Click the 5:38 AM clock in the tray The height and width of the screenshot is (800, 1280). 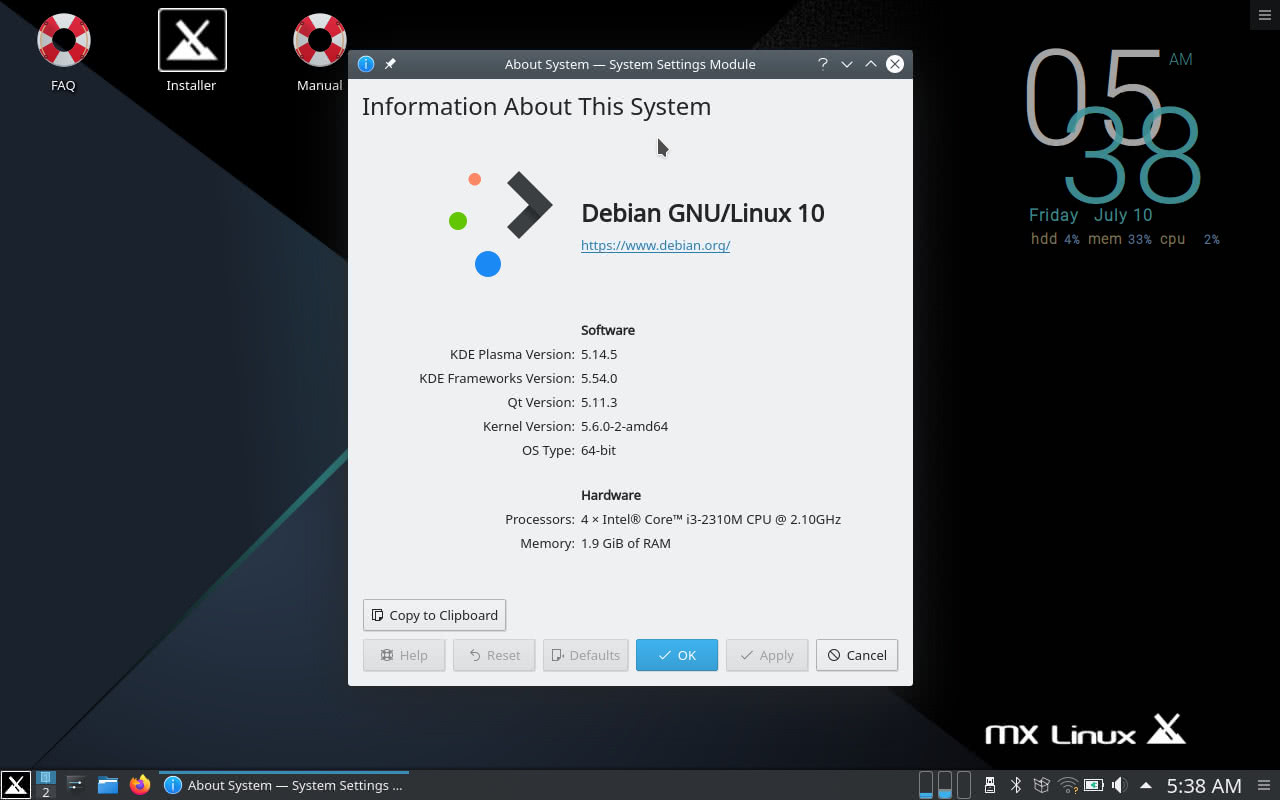coord(1203,786)
